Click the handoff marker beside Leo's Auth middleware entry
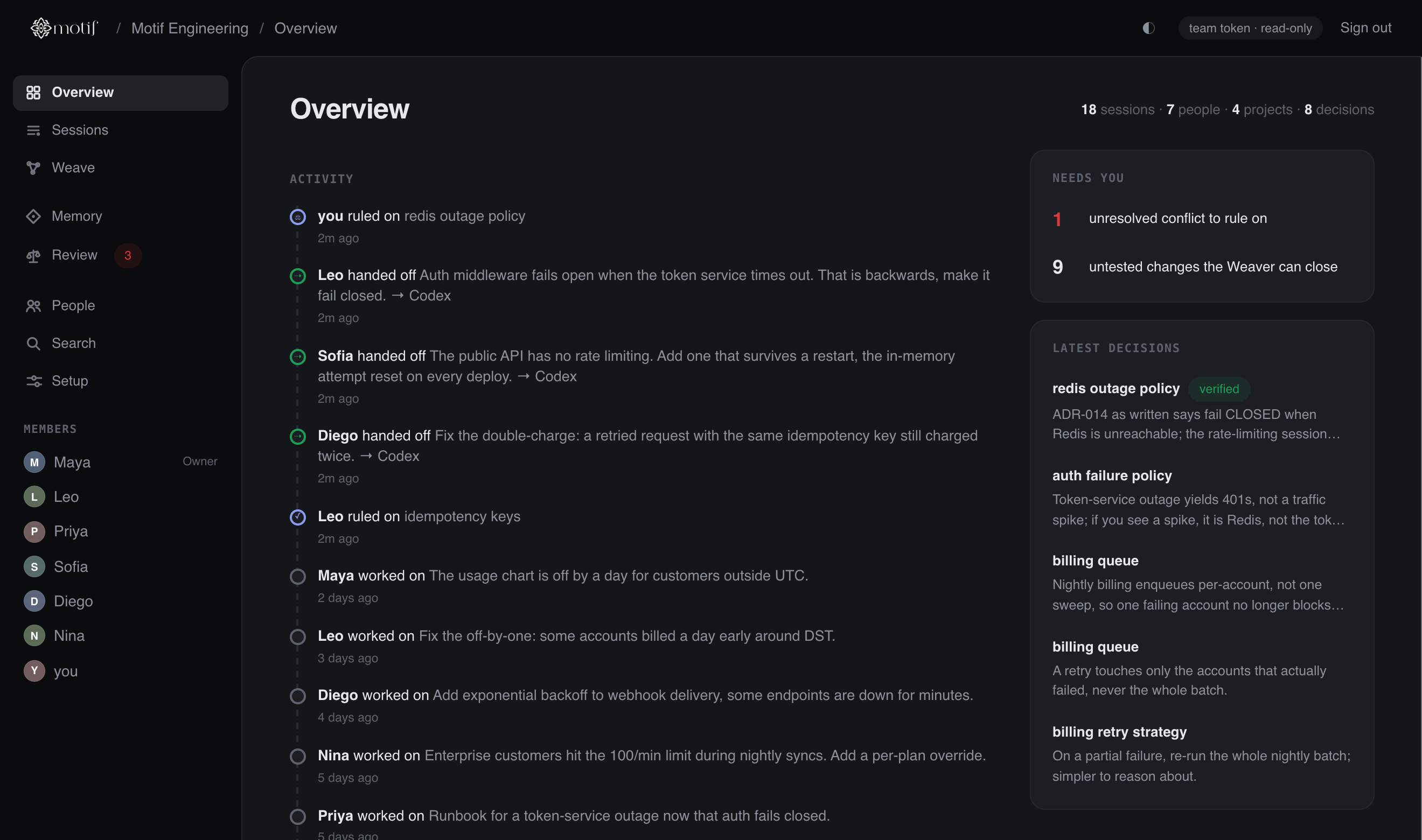Image resolution: width=1422 pixels, height=840 pixels. pyautogui.click(x=298, y=276)
